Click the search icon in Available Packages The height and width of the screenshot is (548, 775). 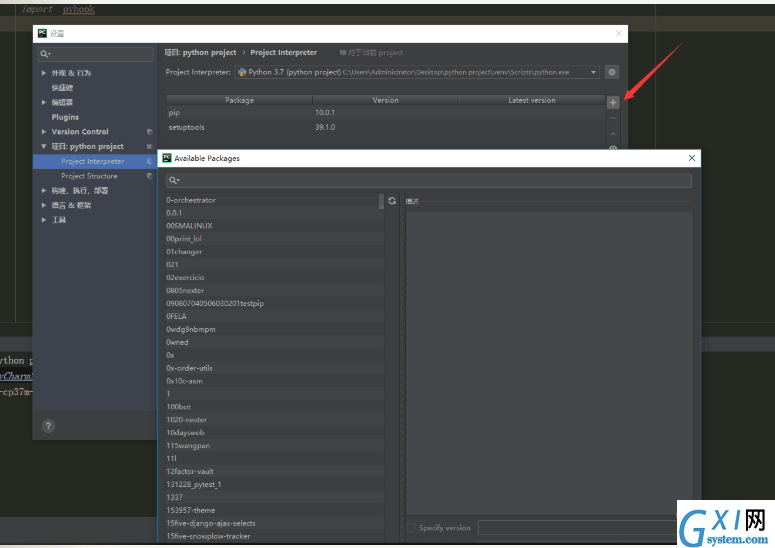(x=173, y=180)
